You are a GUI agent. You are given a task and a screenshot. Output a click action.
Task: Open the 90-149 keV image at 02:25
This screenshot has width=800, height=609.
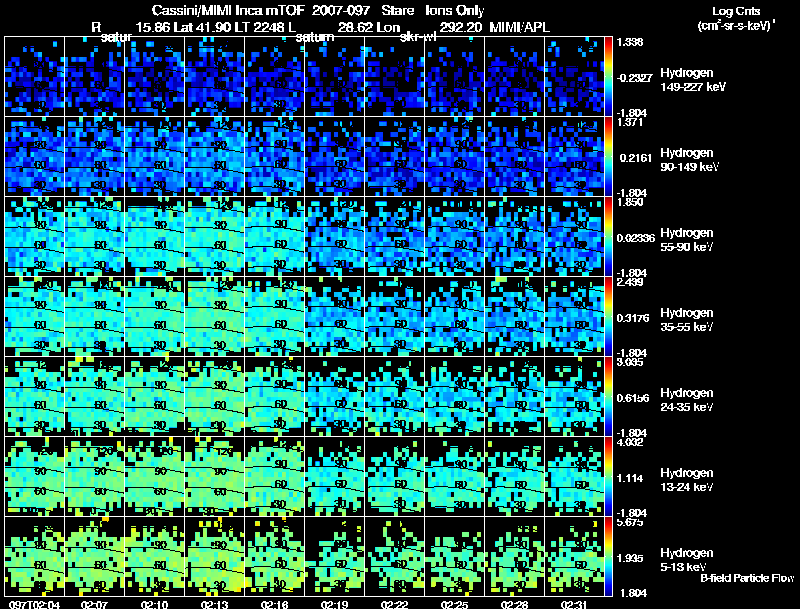coord(454,157)
